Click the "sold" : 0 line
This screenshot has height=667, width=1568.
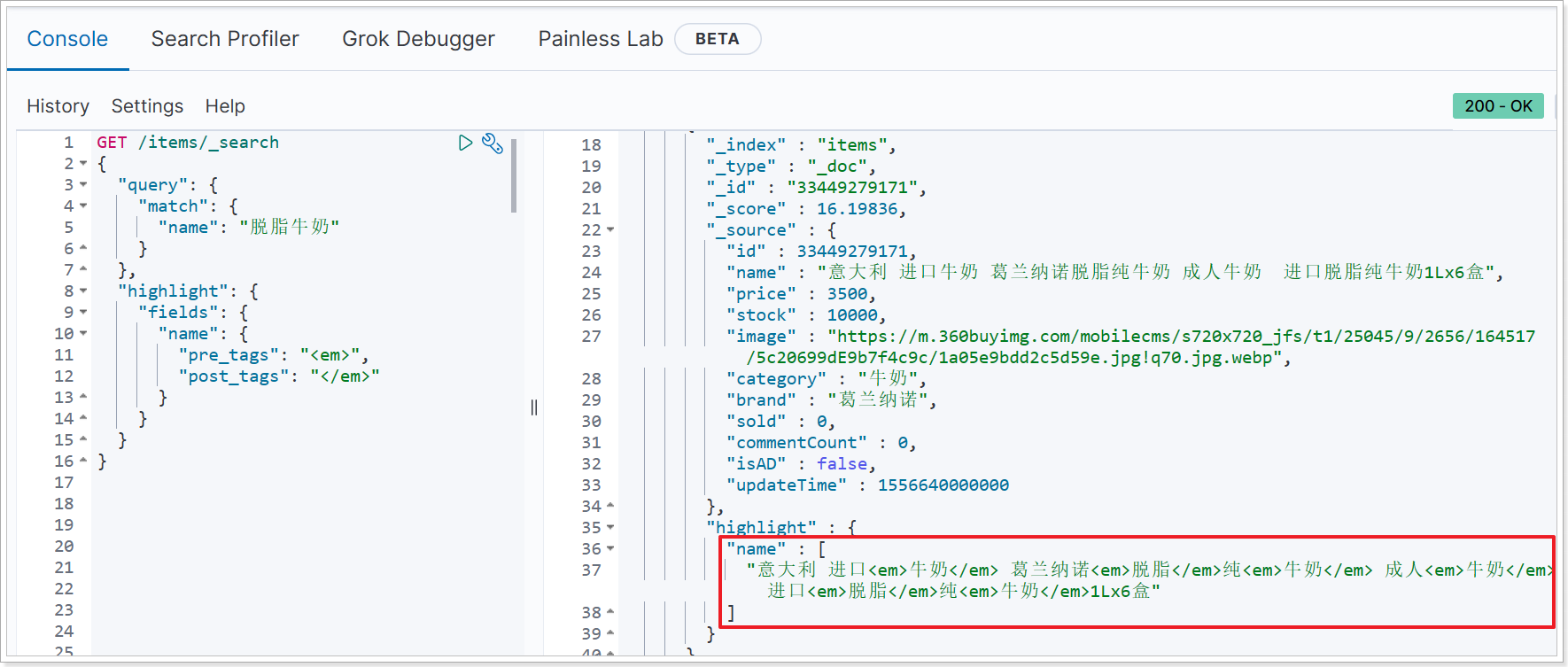point(780,422)
